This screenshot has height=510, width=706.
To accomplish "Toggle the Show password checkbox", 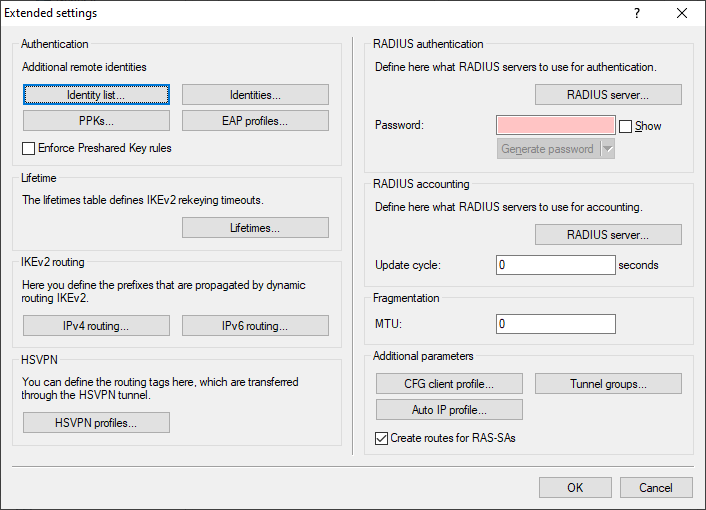I will pos(625,126).
